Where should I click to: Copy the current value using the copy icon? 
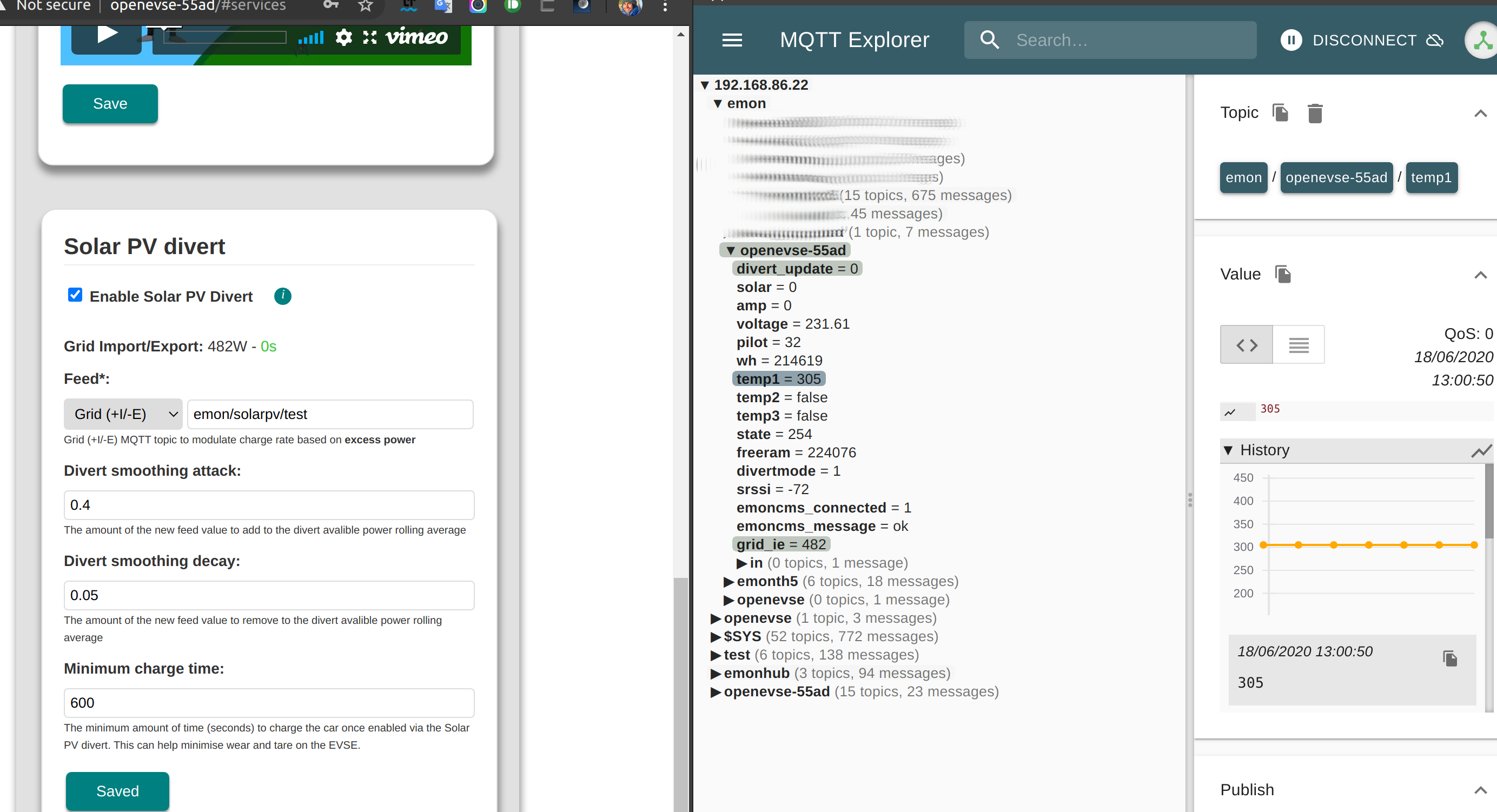1282,274
